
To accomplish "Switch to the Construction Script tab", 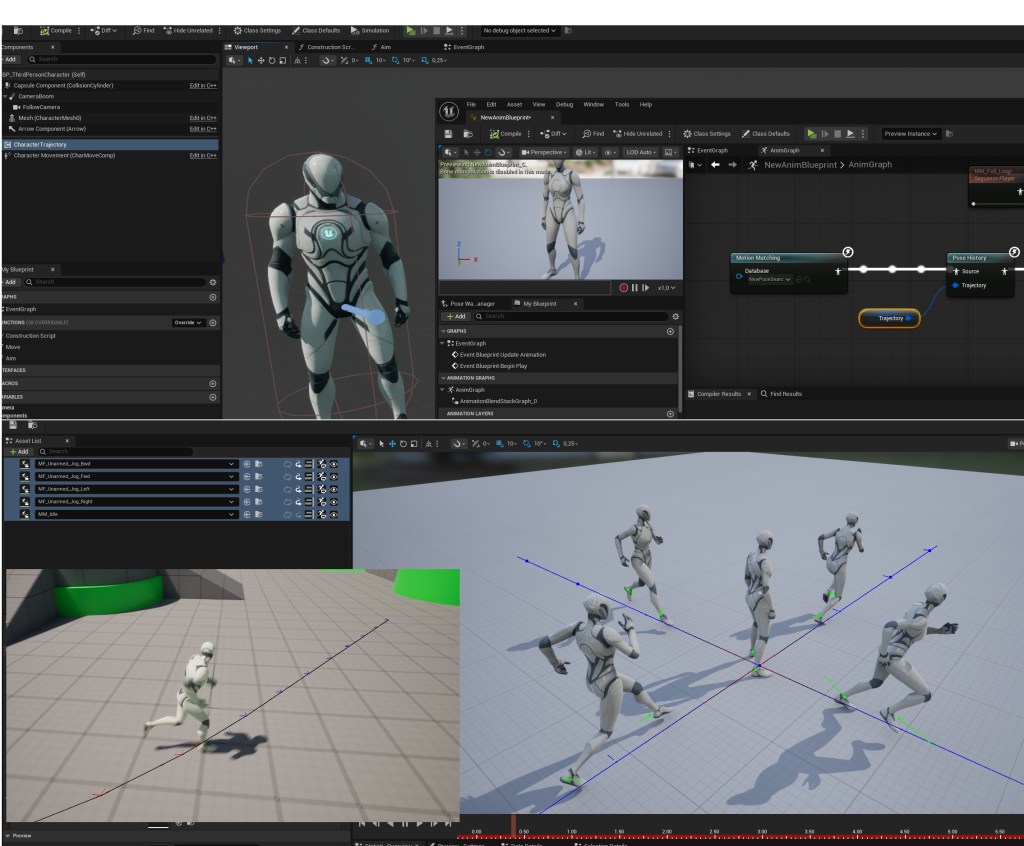I will 329,47.
